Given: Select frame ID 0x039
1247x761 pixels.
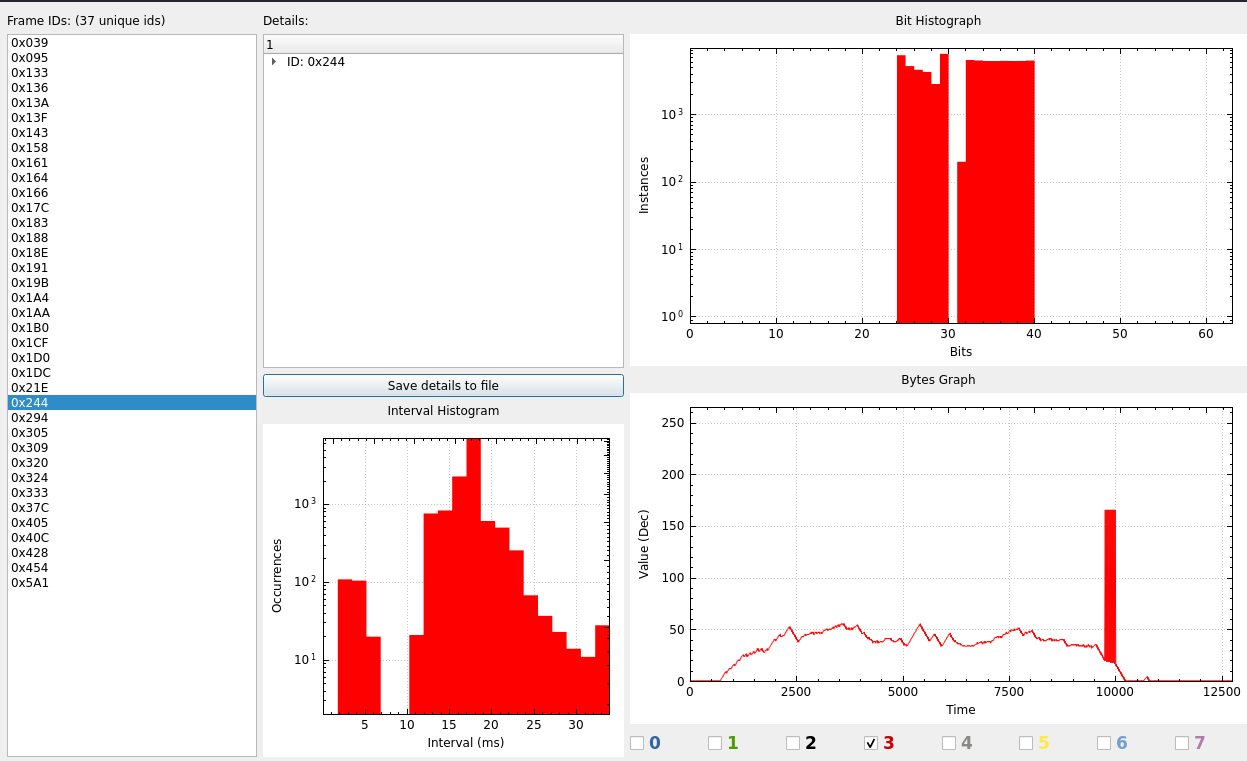Looking at the screenshot, I should 30,43.
